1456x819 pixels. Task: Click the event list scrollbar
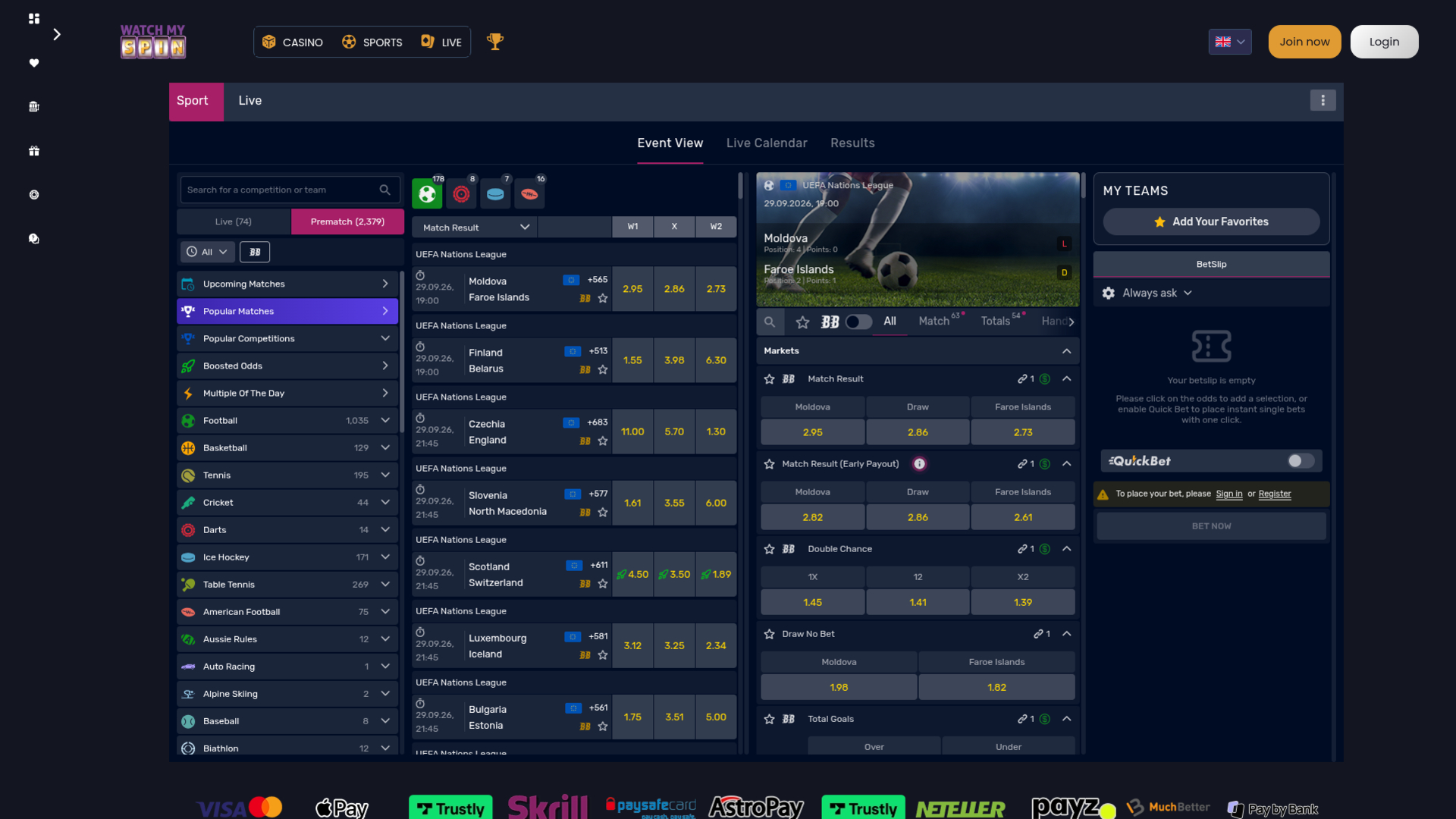(x=741, y=187)
